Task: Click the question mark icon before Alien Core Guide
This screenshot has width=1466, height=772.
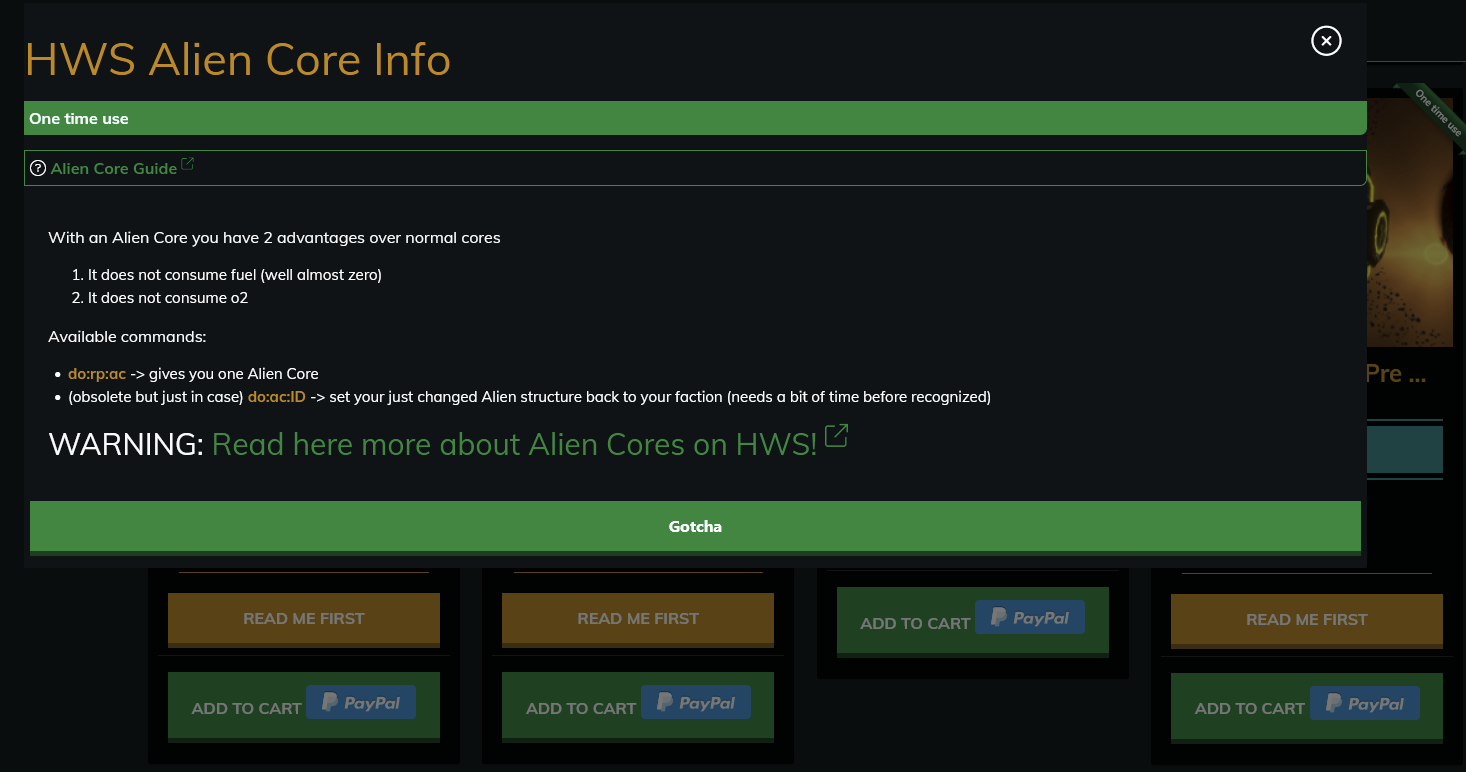Action: click(39, 168)
